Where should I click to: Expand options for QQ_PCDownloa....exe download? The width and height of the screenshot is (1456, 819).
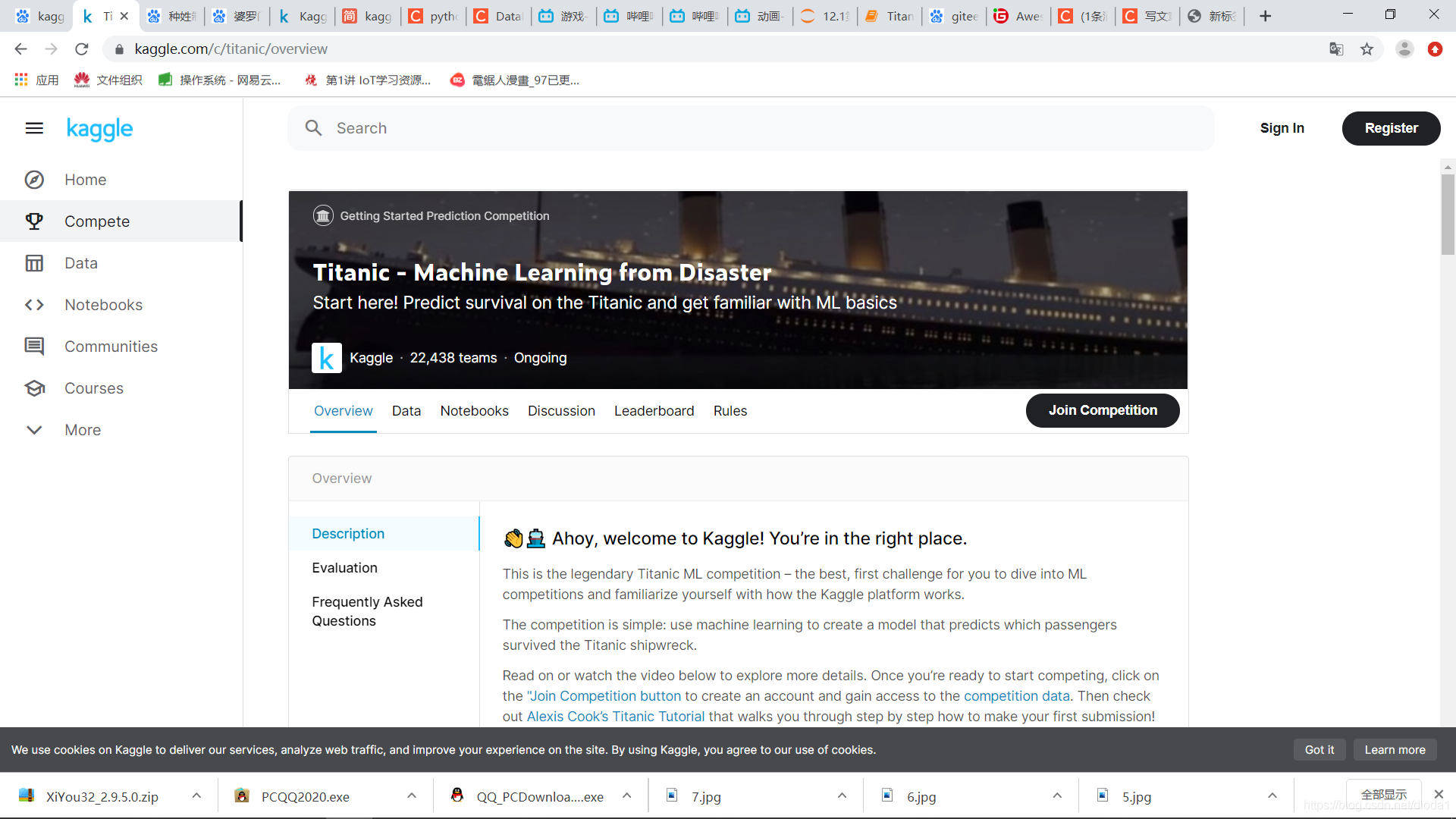[x=627, y=795]
